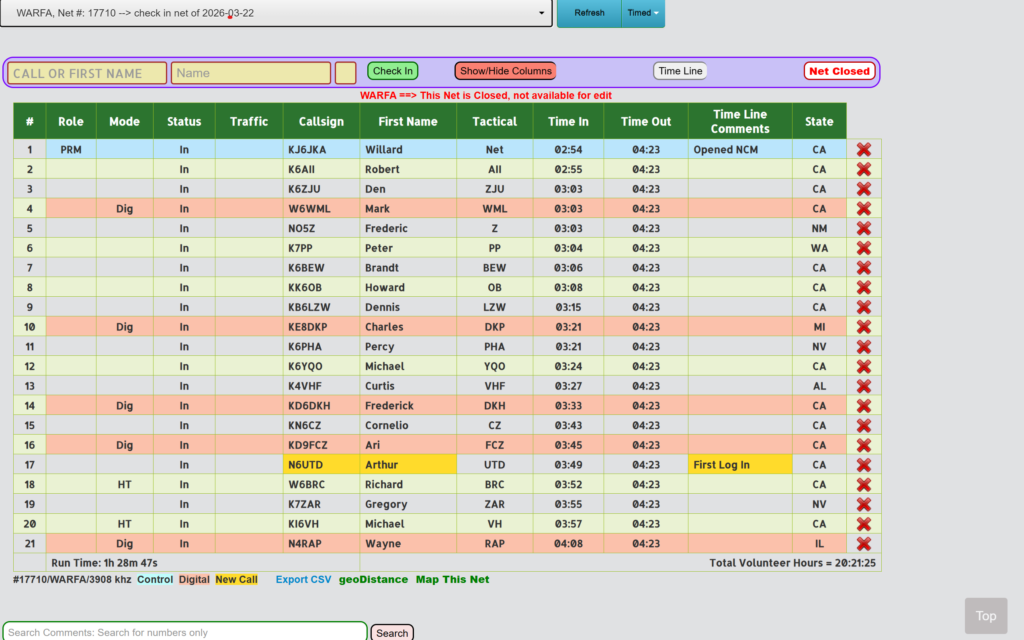Open the Map This Net link
This screenshot has width=1024, height=640.
(x=452, y=579)
